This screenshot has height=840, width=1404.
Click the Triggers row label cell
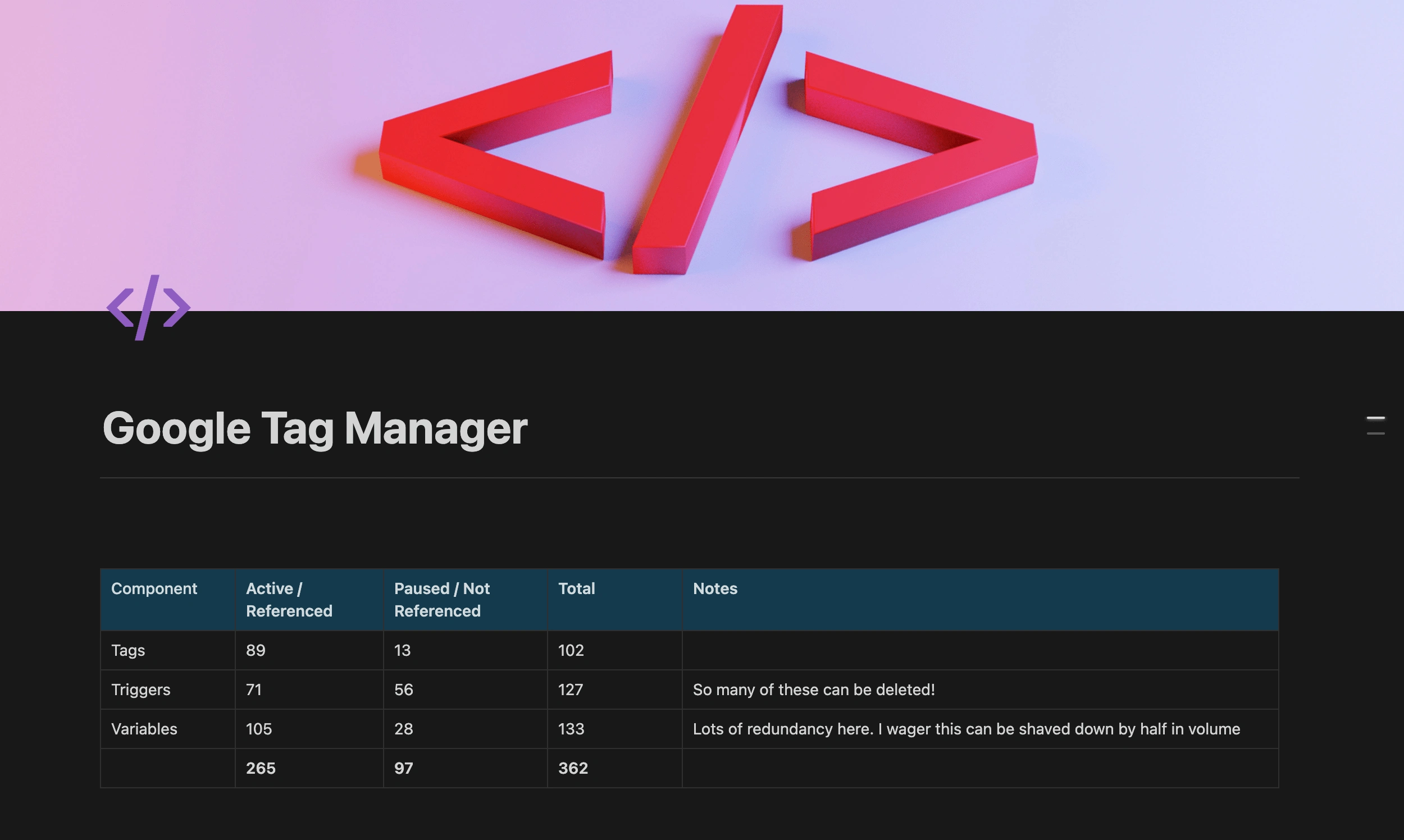point(167,690)
